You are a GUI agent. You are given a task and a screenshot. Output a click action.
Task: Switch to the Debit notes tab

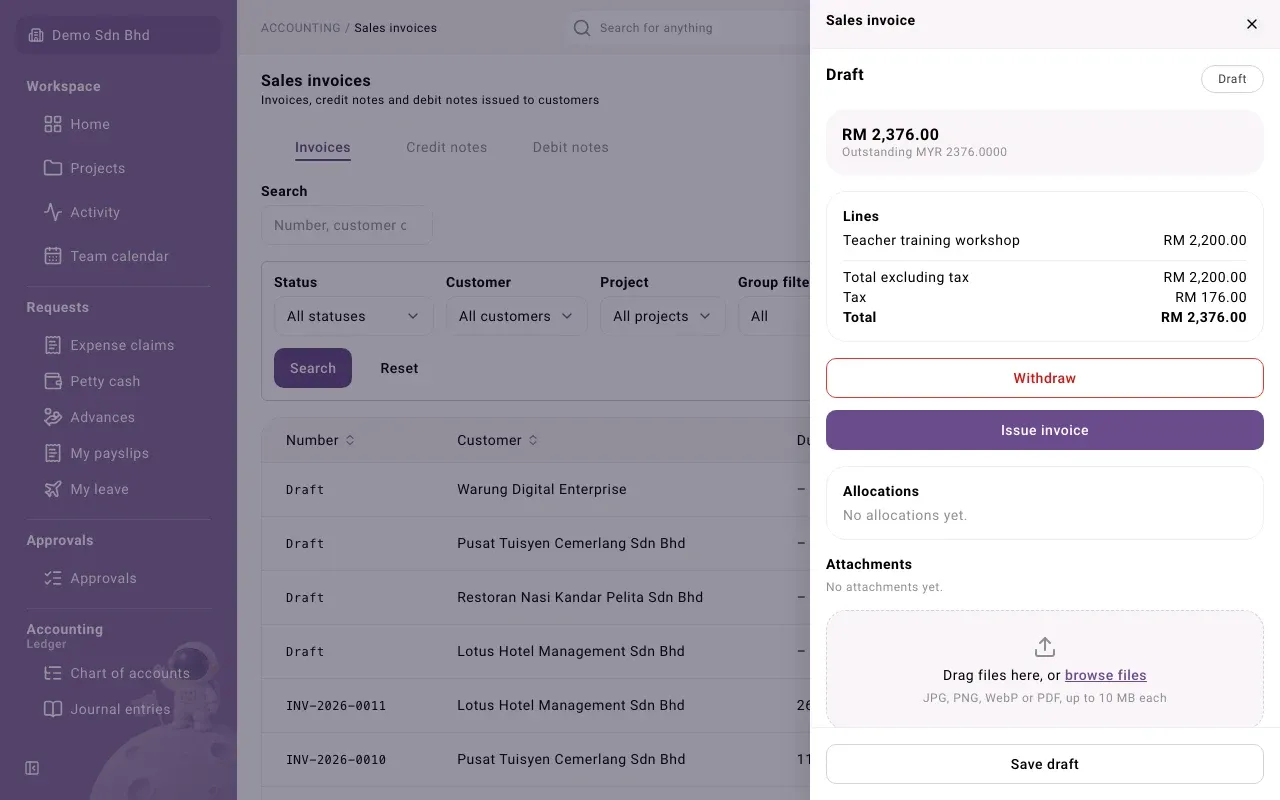click(570, 147)
